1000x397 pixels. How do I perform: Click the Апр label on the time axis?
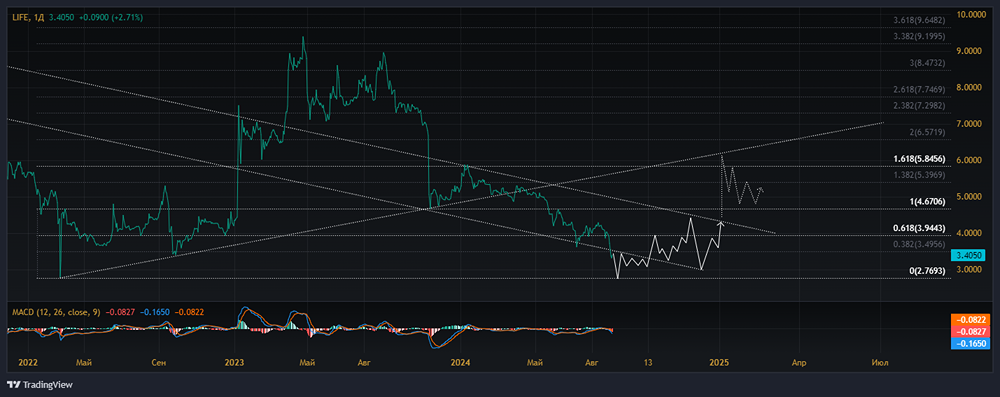pos(798,363)
